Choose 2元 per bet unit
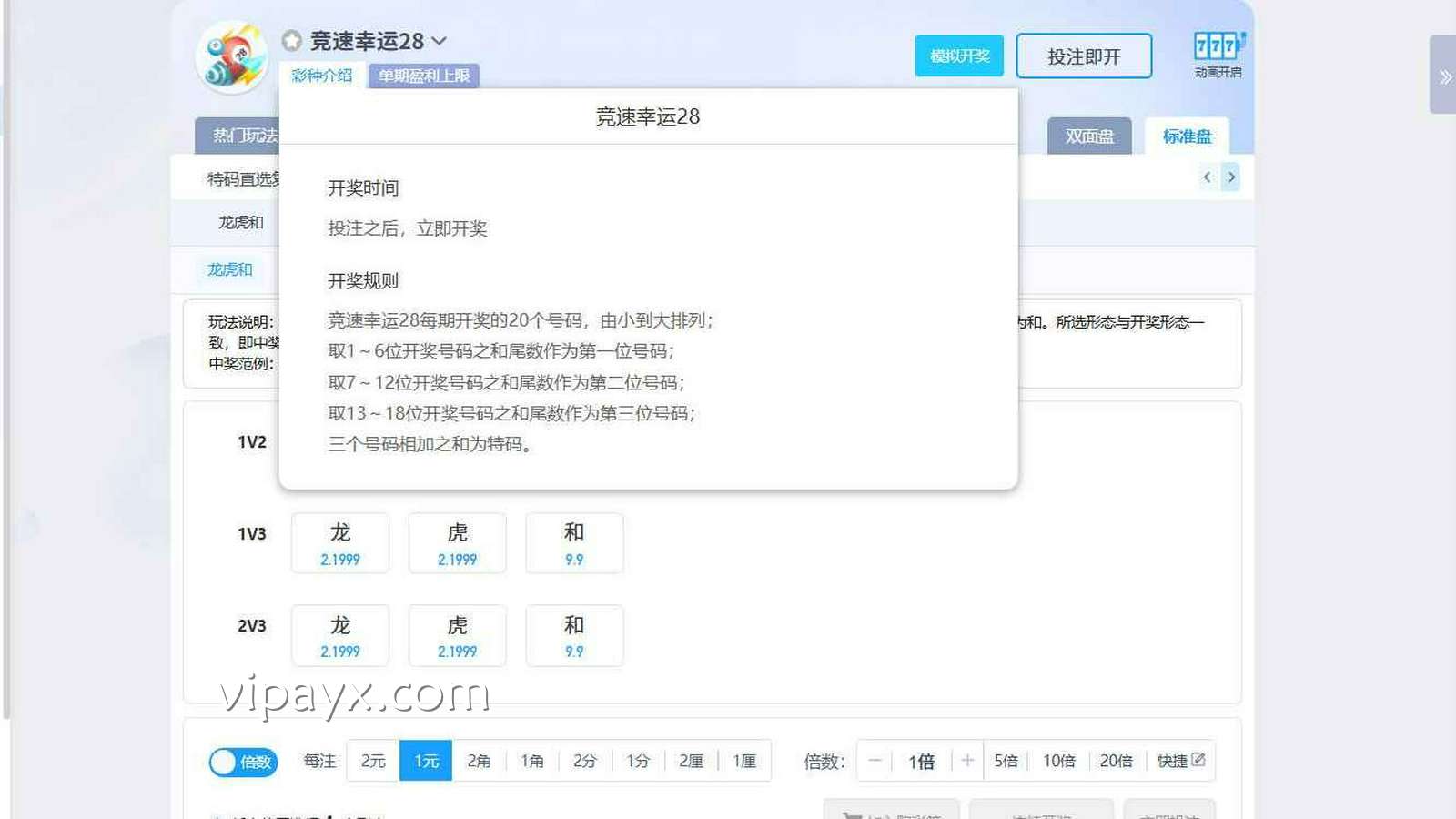The height and width of the screenshot is (819, 1456). point(373,761)
